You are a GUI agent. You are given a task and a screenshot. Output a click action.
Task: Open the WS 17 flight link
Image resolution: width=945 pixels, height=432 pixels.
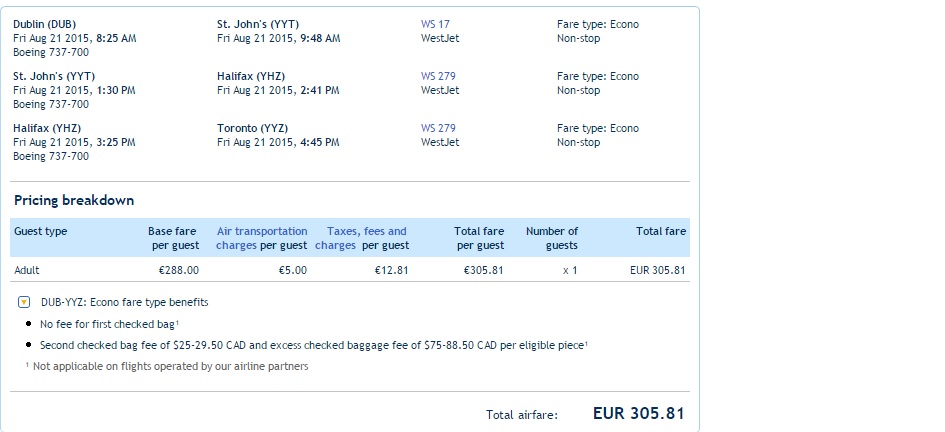point(435,25)
